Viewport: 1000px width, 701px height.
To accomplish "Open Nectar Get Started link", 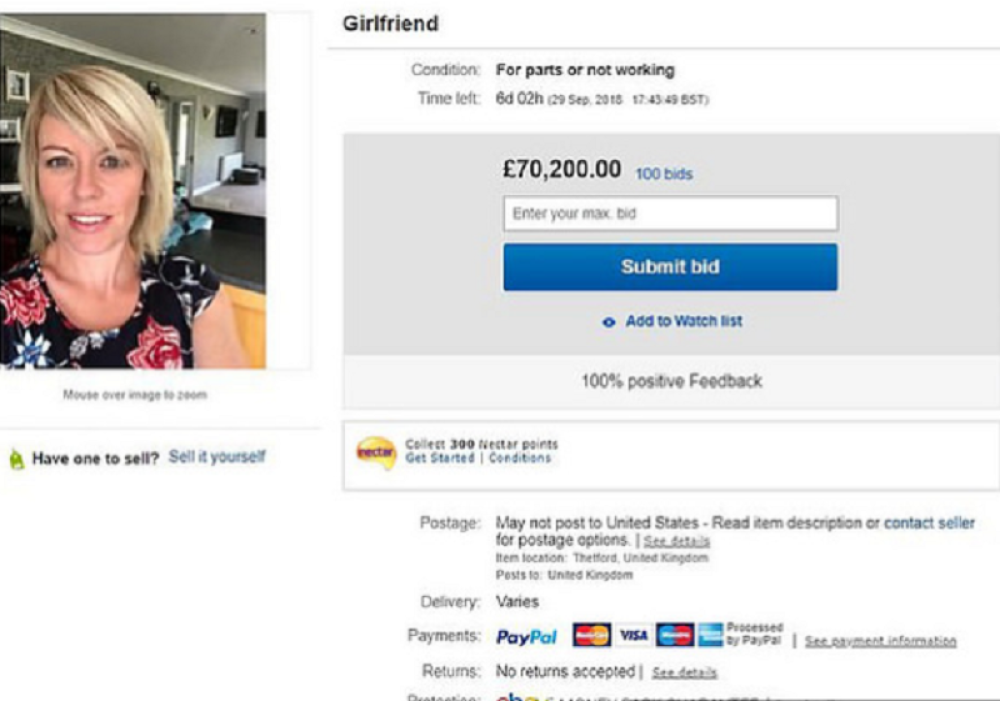I will coord(440,458).
